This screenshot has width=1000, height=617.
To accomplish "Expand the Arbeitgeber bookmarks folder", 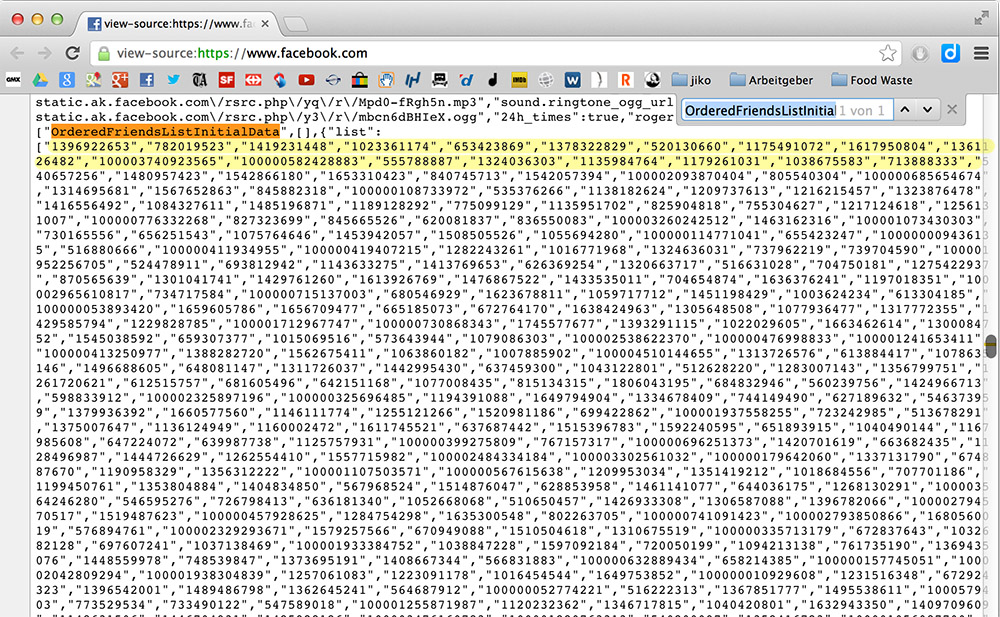I will (770, 80).
